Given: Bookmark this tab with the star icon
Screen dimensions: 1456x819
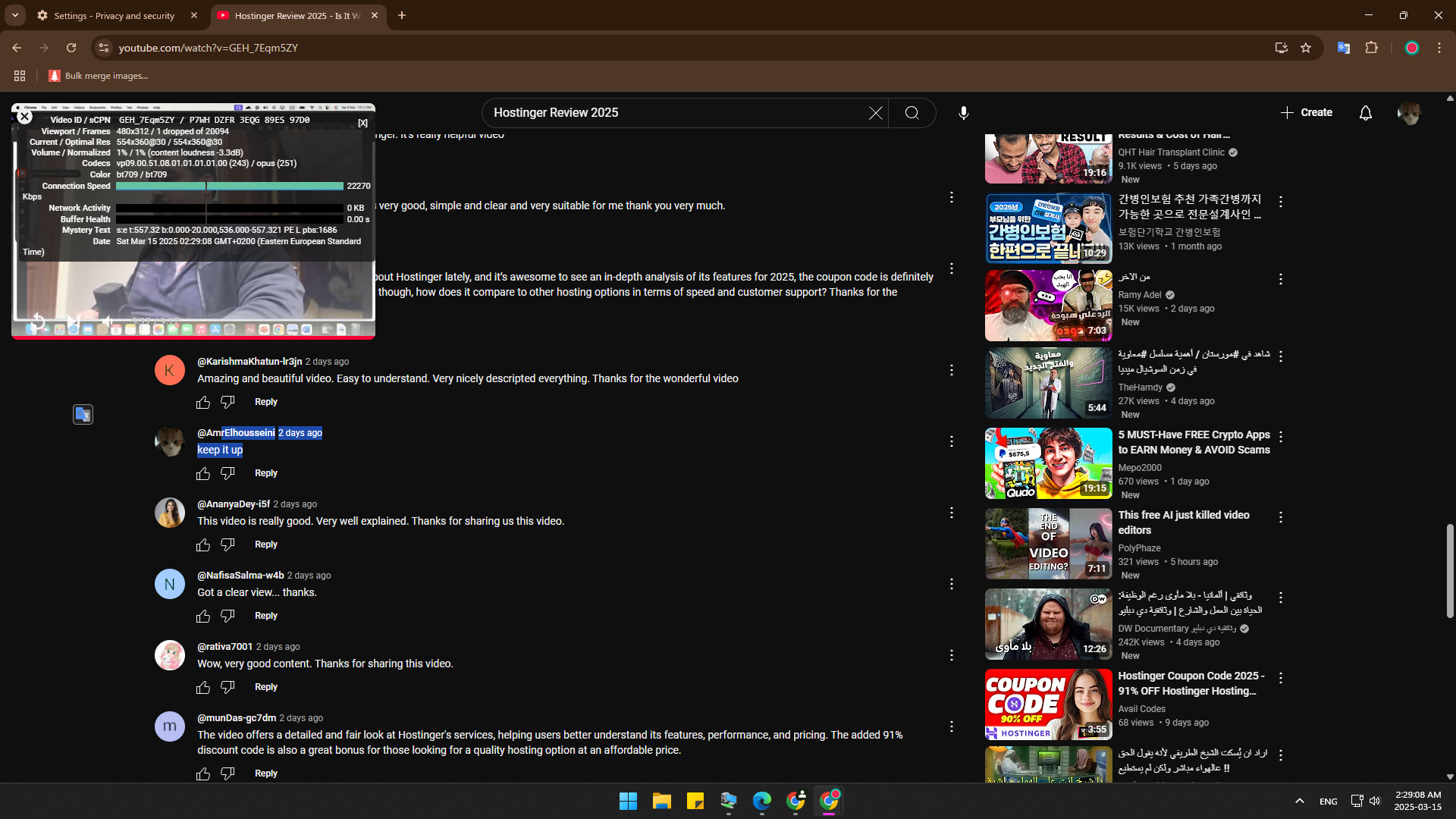Looking at the screenshot, I should pos(1305,48).
